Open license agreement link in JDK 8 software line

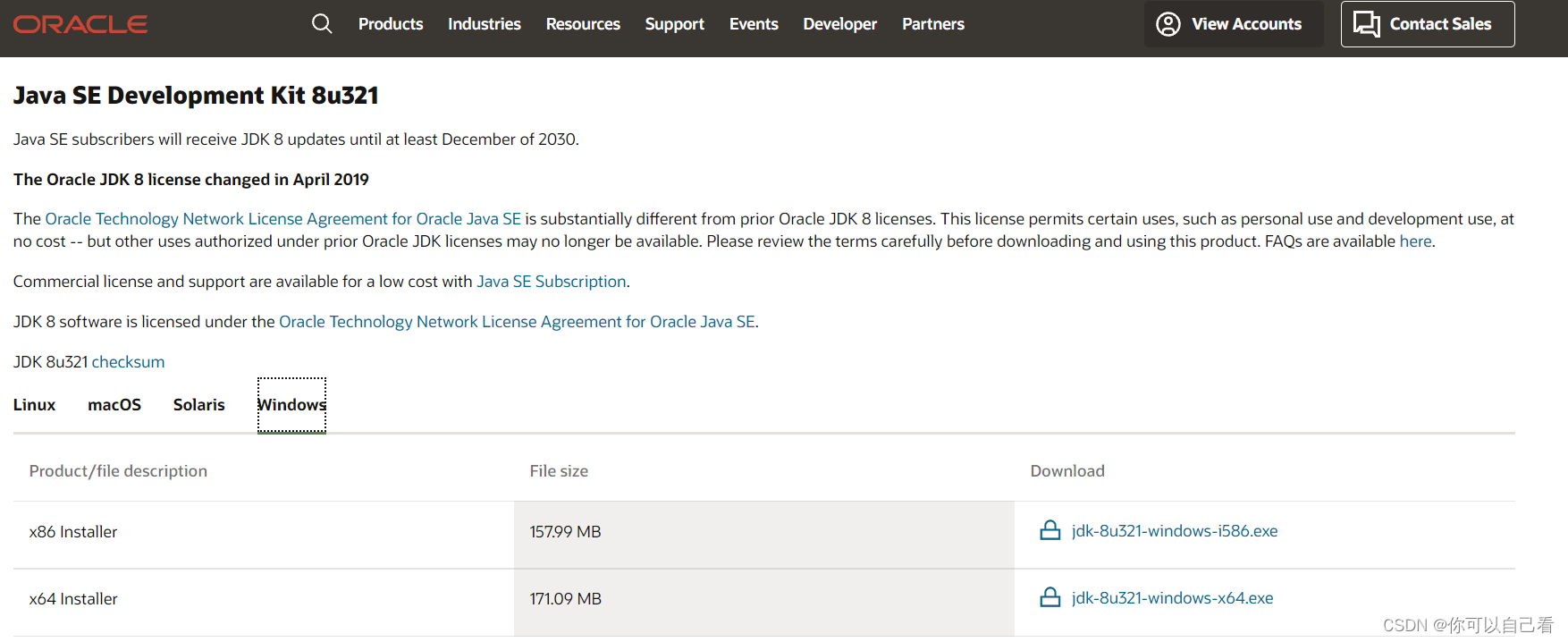(517, 322)
